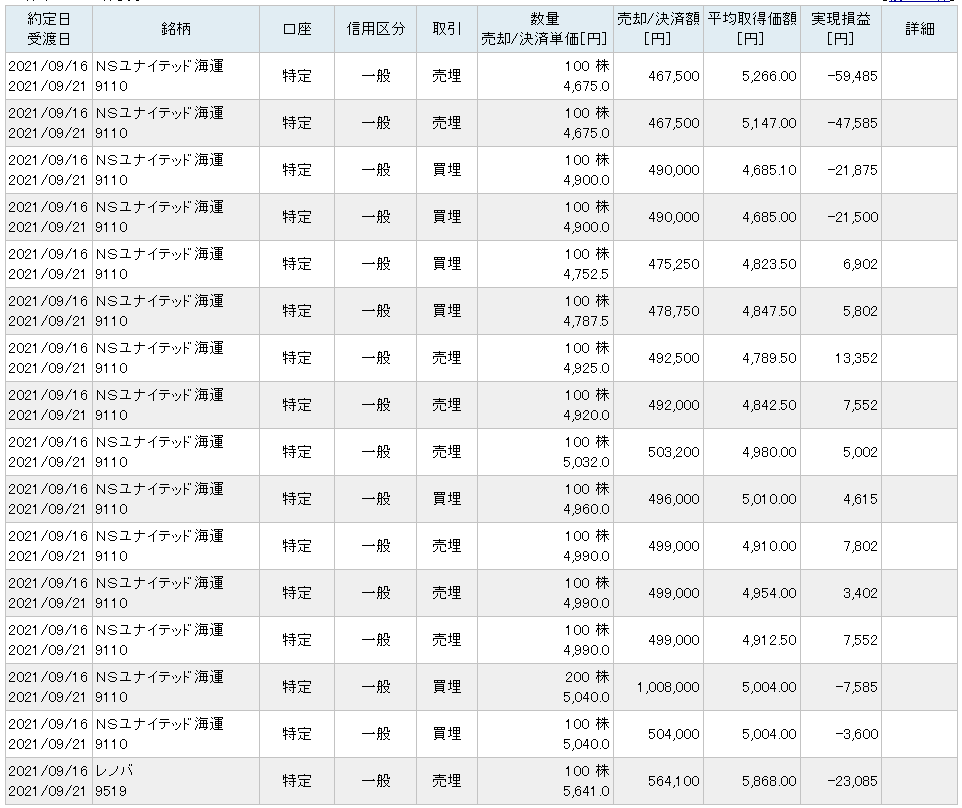
Task: Pick the settlement amount 503,200
Action: pyautogui.click(x=674, y=452)
